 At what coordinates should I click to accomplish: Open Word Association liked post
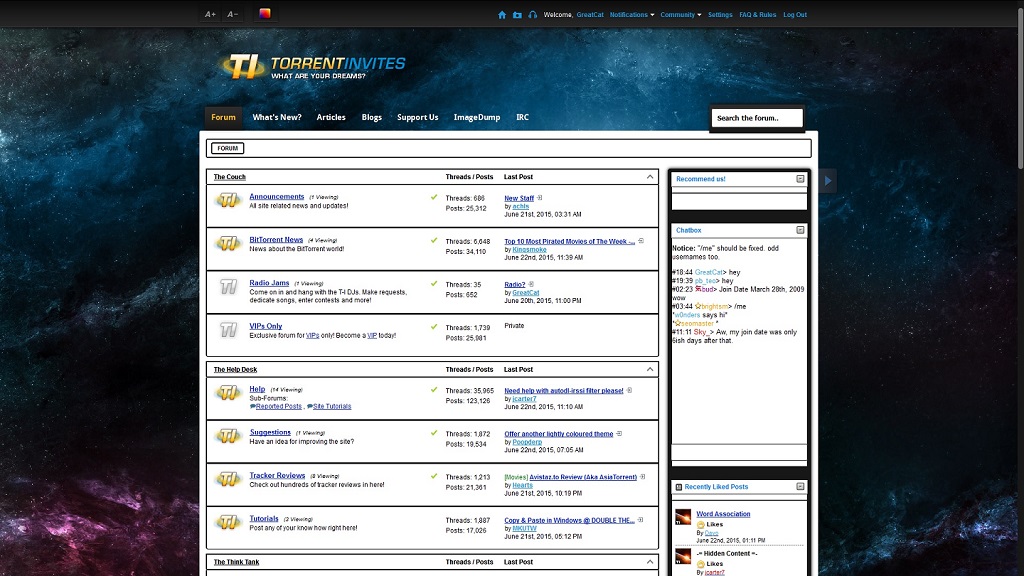(x=723, y=514)
